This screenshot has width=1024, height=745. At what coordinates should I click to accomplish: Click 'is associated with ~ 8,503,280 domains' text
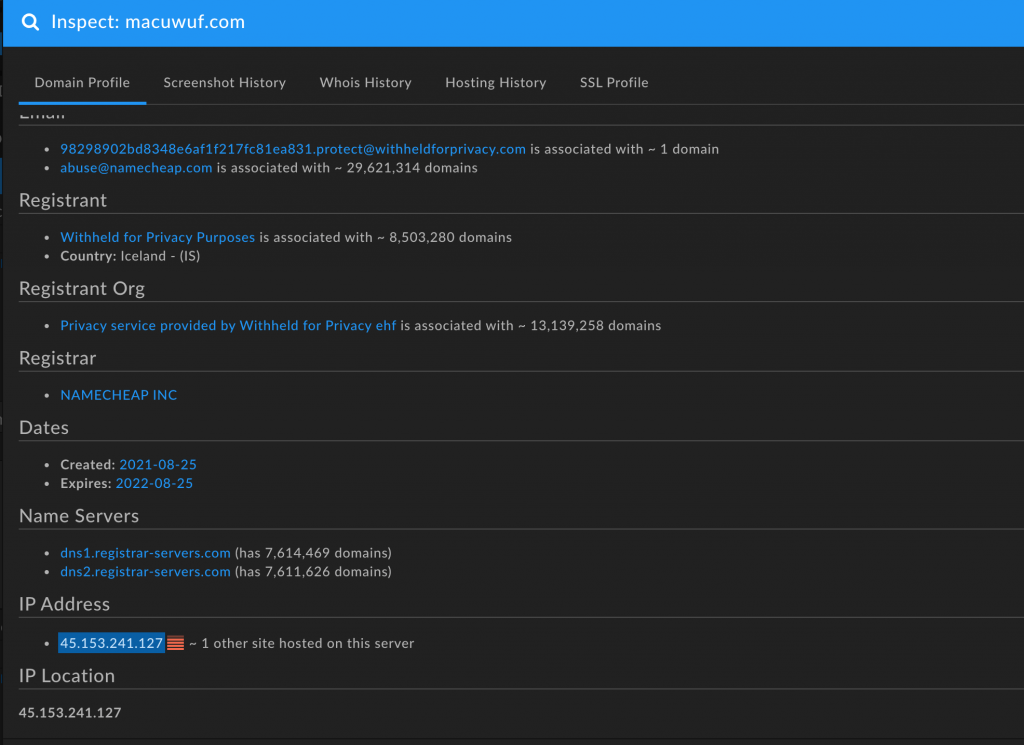coord(386,237)
